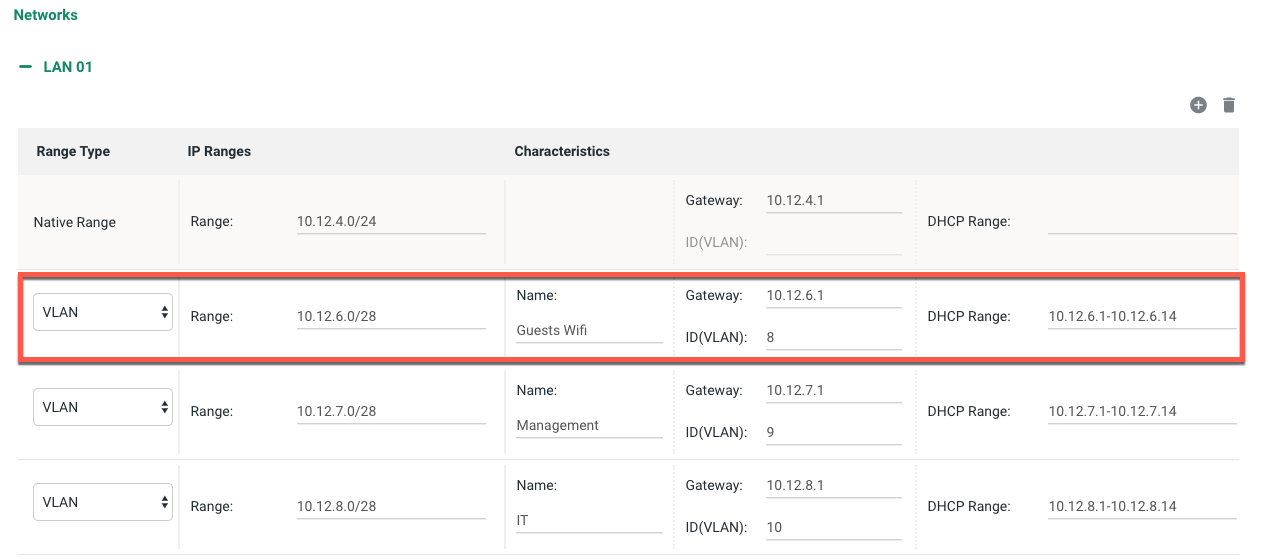
Task: Edit the 10.12.6.0/28 range field
Action: pyautogui.click(x=390, y=316)
